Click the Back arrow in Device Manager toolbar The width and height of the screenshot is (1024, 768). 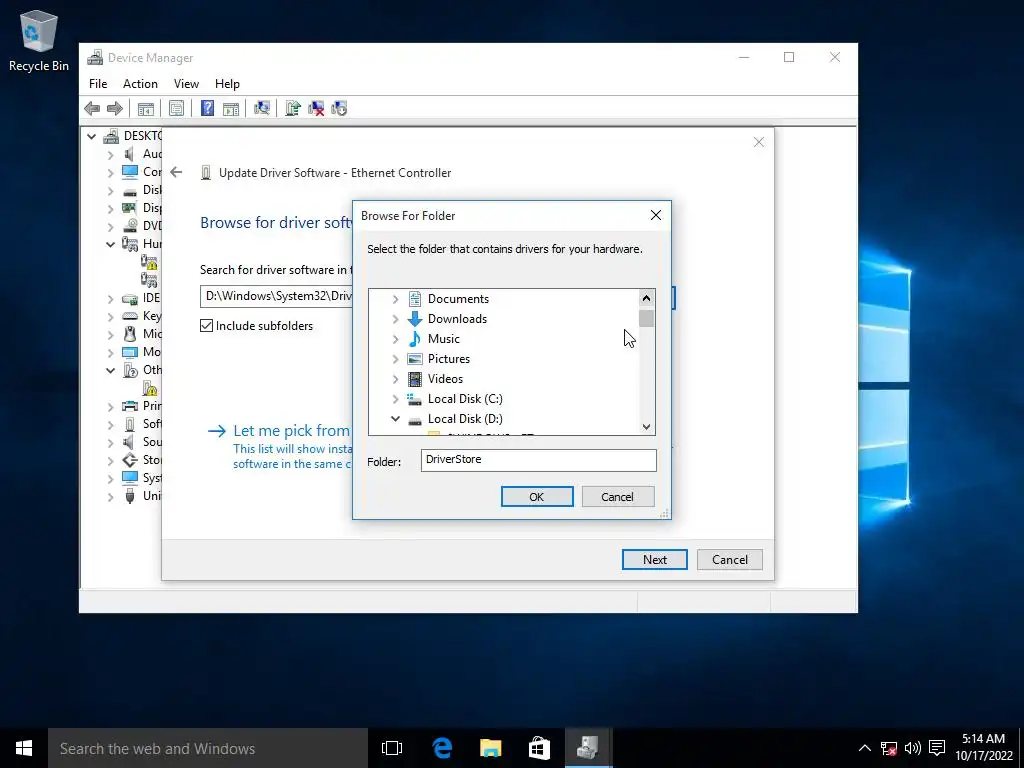92,108
